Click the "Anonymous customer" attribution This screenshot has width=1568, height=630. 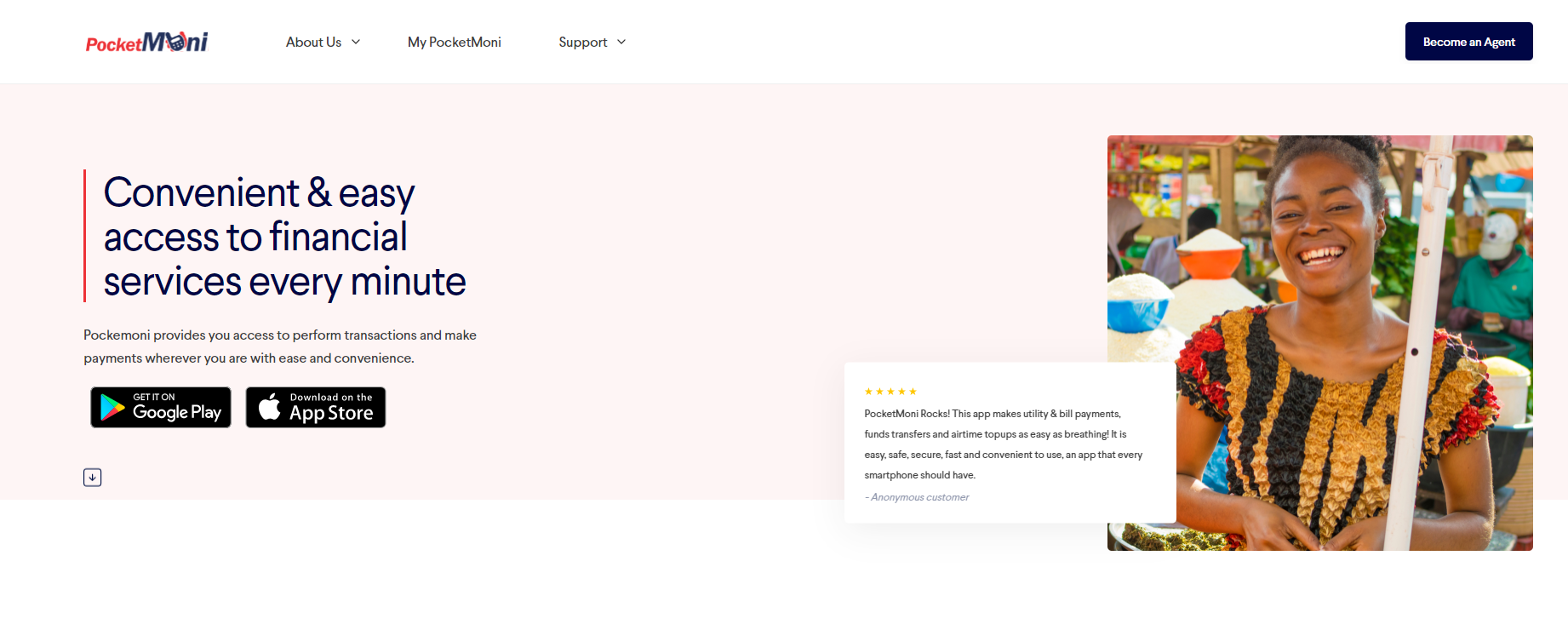tap(919, 497)
